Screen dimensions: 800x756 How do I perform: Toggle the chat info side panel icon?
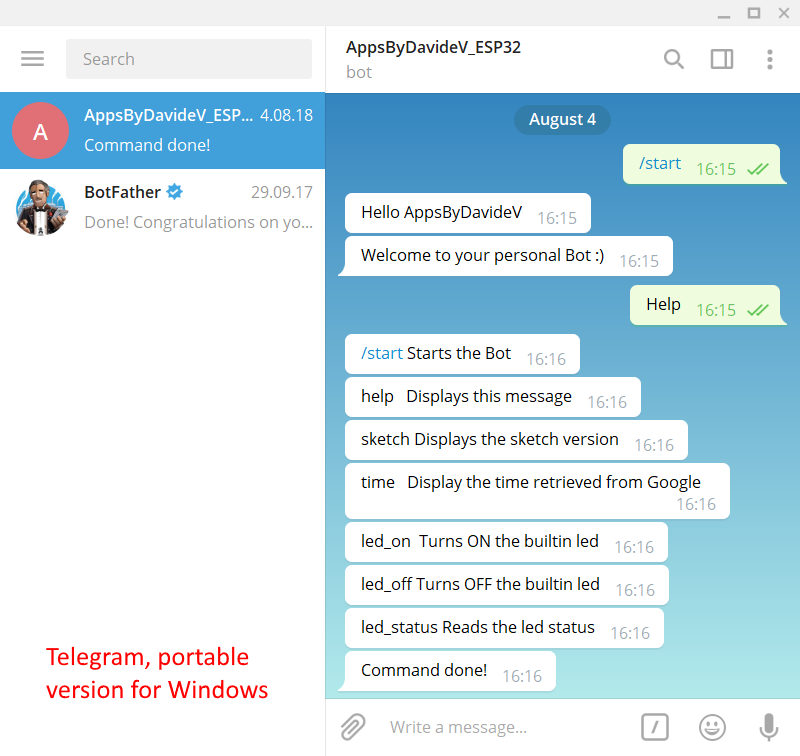721,59
